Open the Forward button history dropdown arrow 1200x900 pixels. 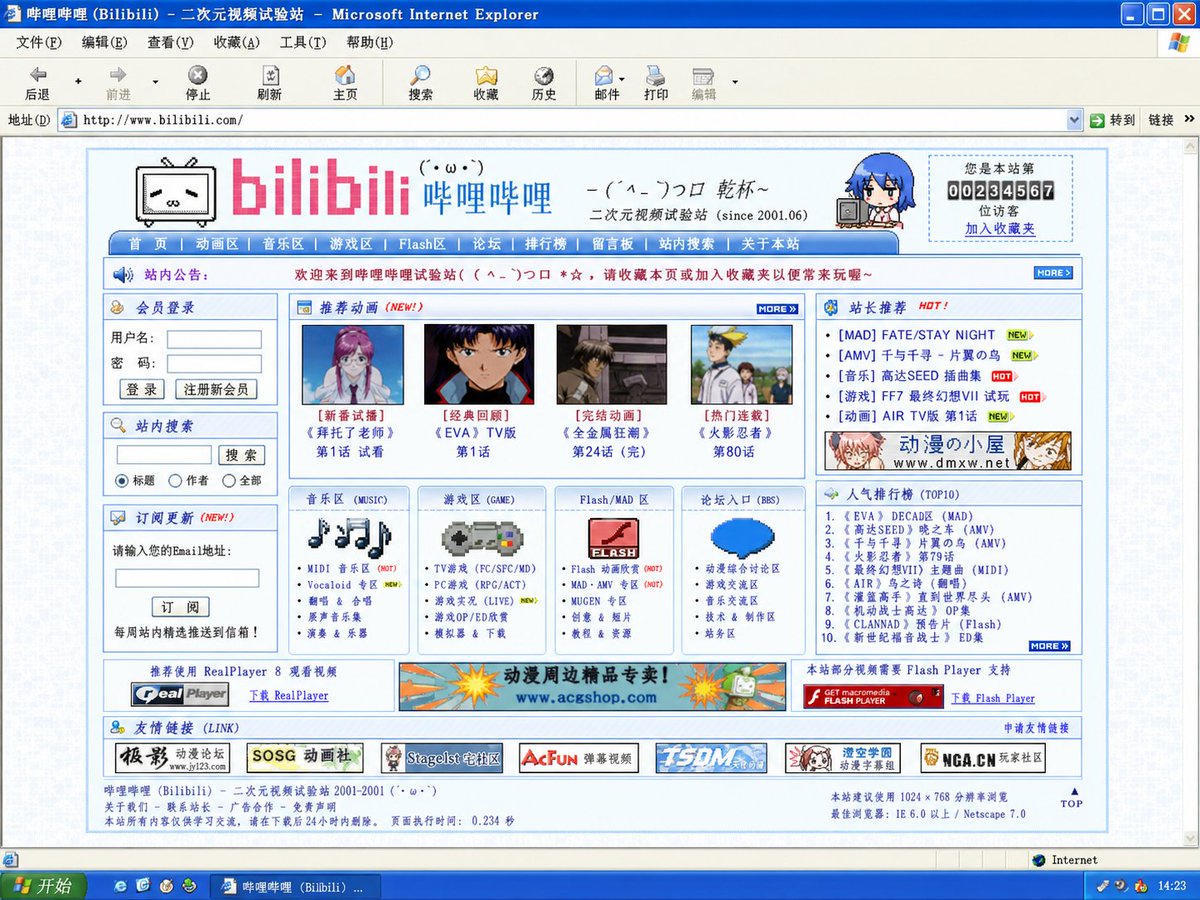(155, 82)
